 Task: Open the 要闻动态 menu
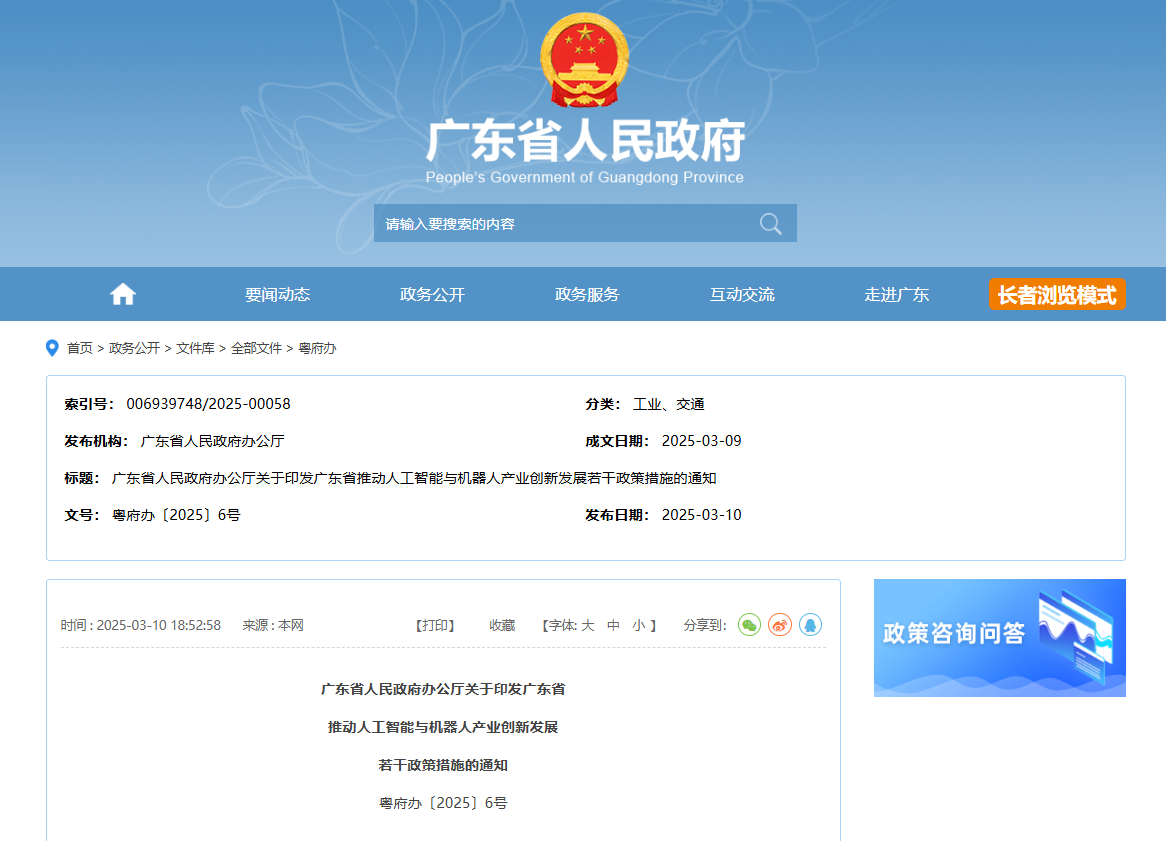coord(277,294)
